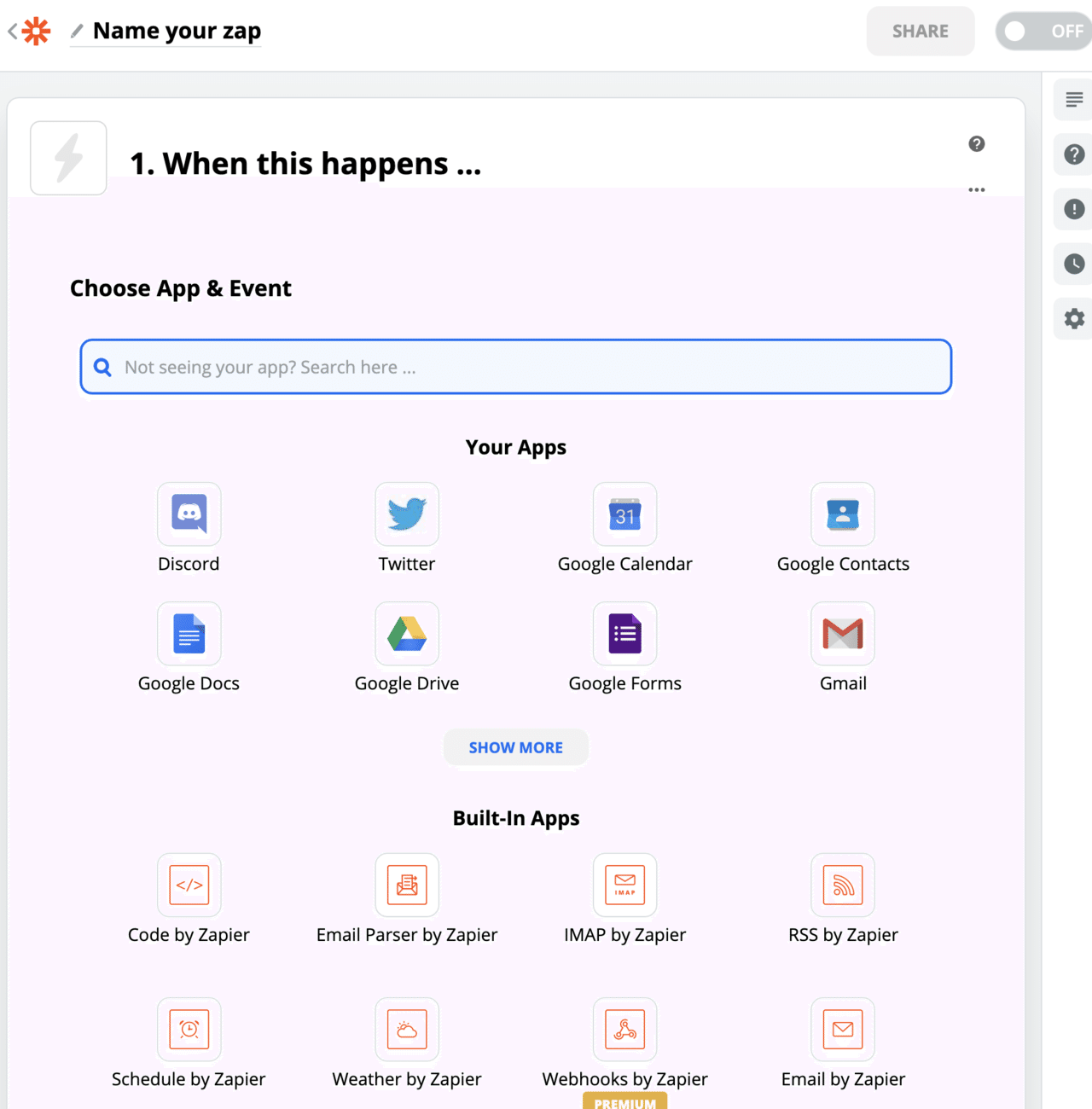Screen dimensions: 1092x1109
Task: Choose the Discord app
Action: 189,529
